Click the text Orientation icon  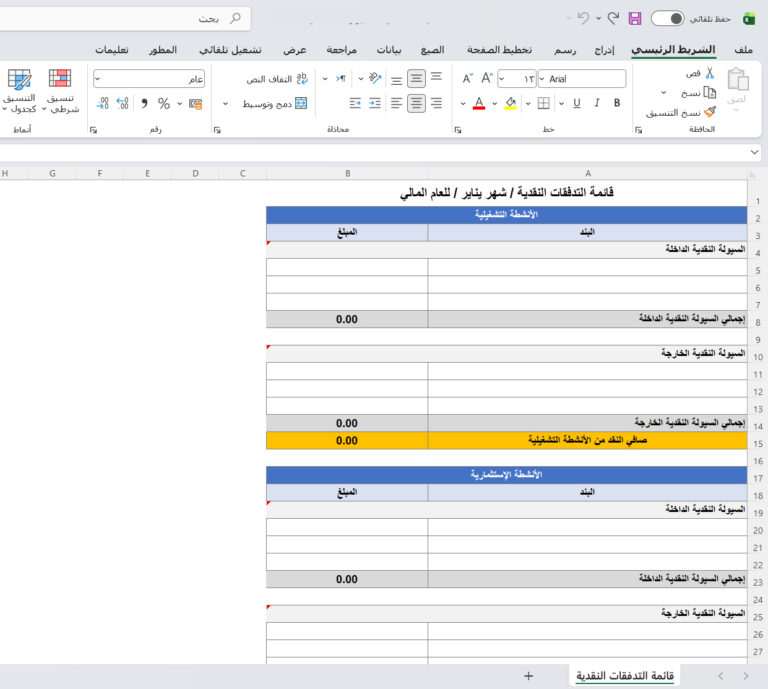[x=375, y=78]
